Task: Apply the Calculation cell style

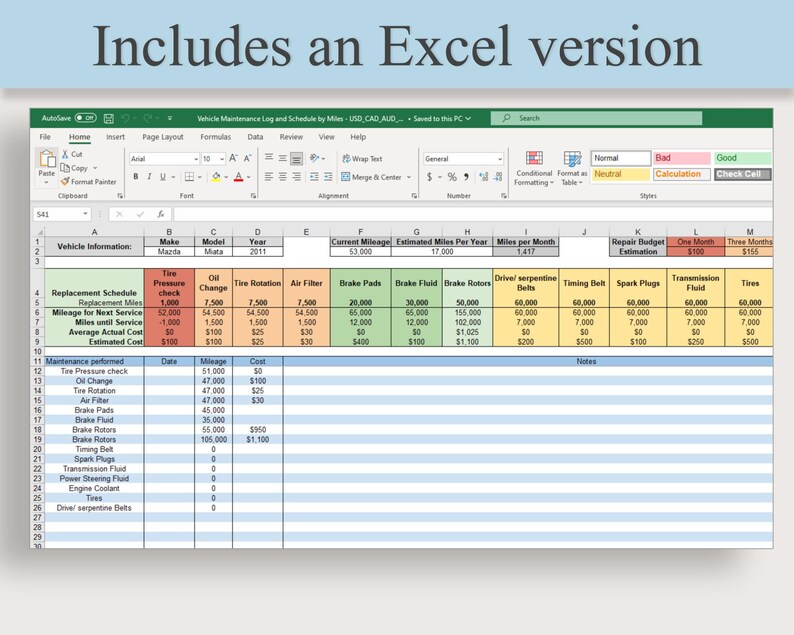Action: coord(682,174)
